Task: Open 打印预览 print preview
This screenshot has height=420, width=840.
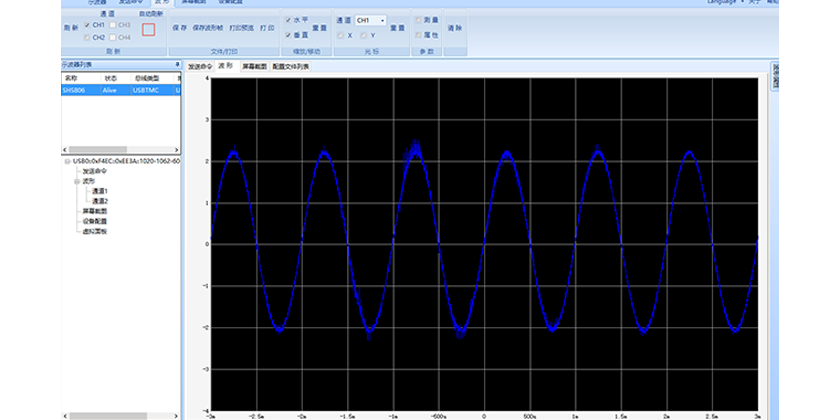Action: (241, 28)
